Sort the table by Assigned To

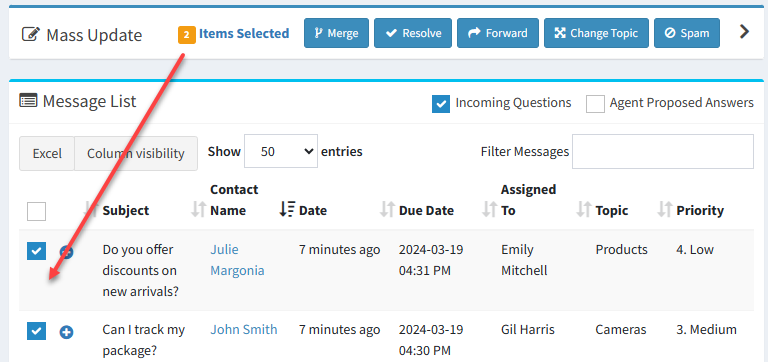(x=528, y=200)
